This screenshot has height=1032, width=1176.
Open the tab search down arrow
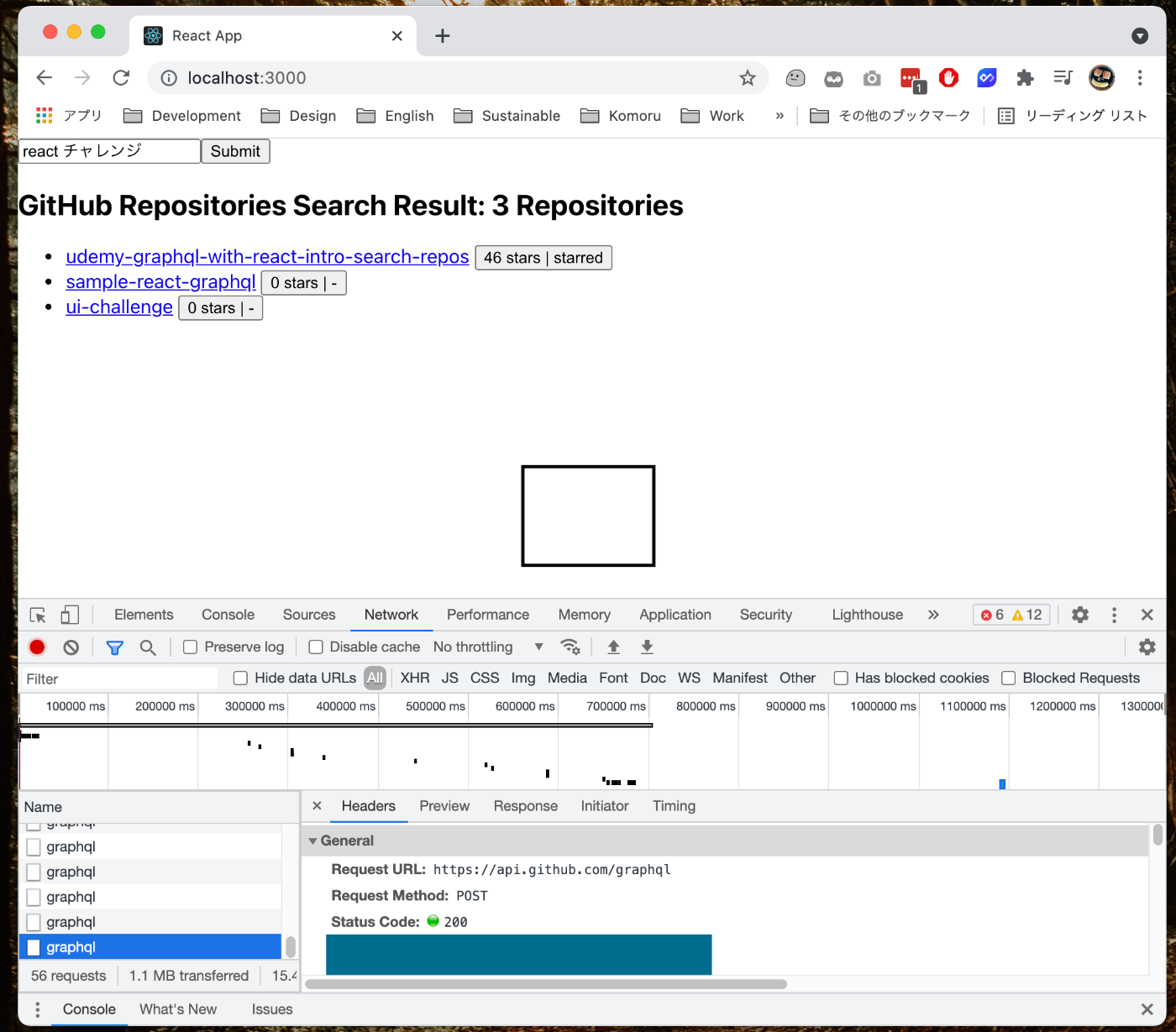(1140, 35)
